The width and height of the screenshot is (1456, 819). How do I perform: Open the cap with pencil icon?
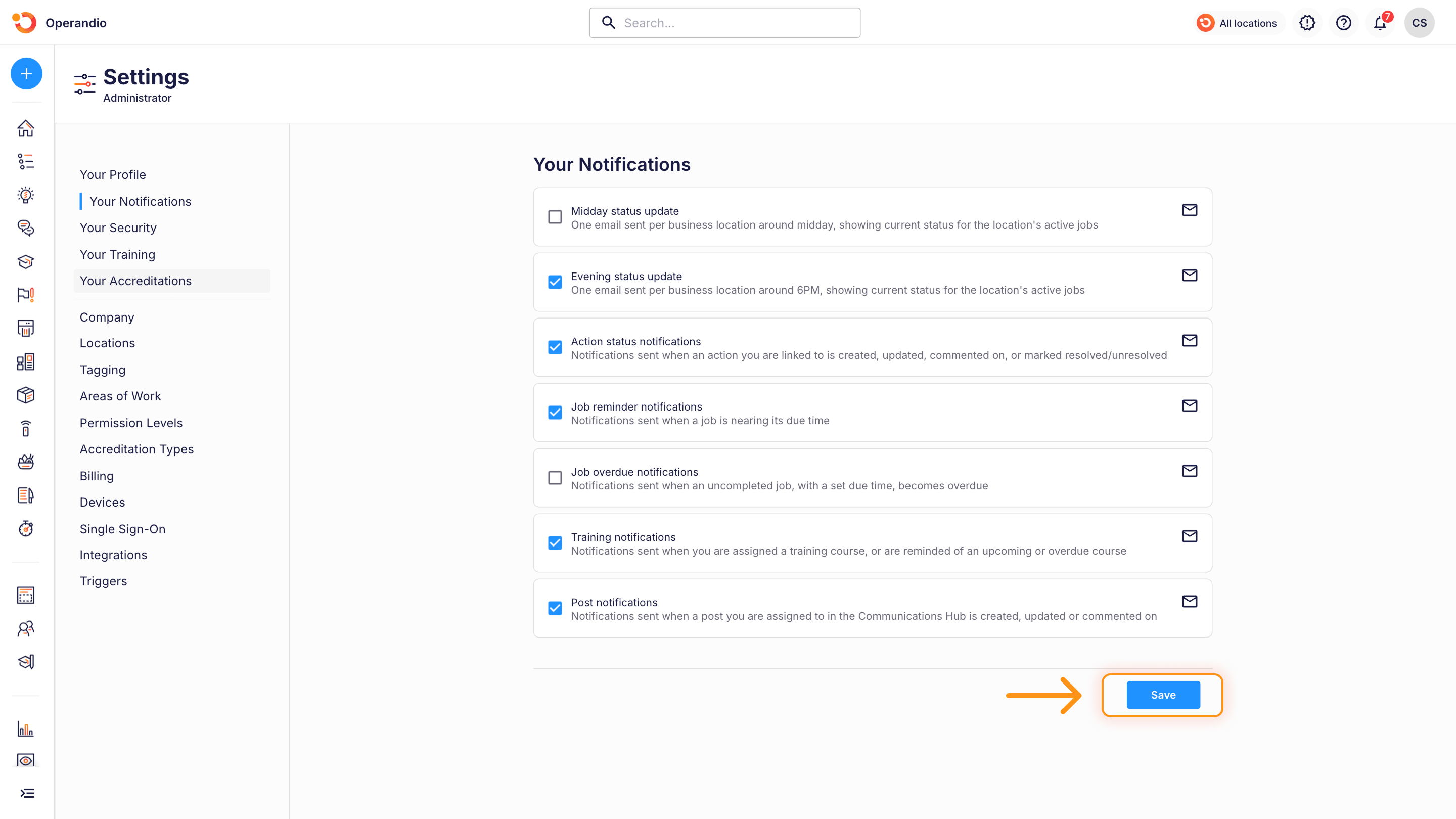[26, 662]
